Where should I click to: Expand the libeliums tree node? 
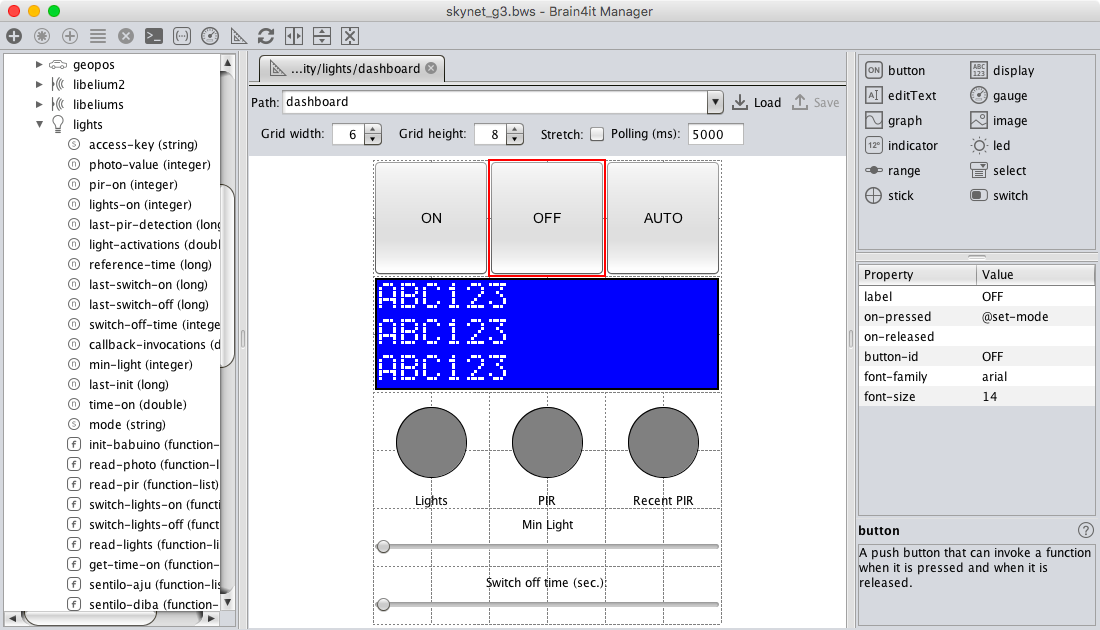[39, 105]
